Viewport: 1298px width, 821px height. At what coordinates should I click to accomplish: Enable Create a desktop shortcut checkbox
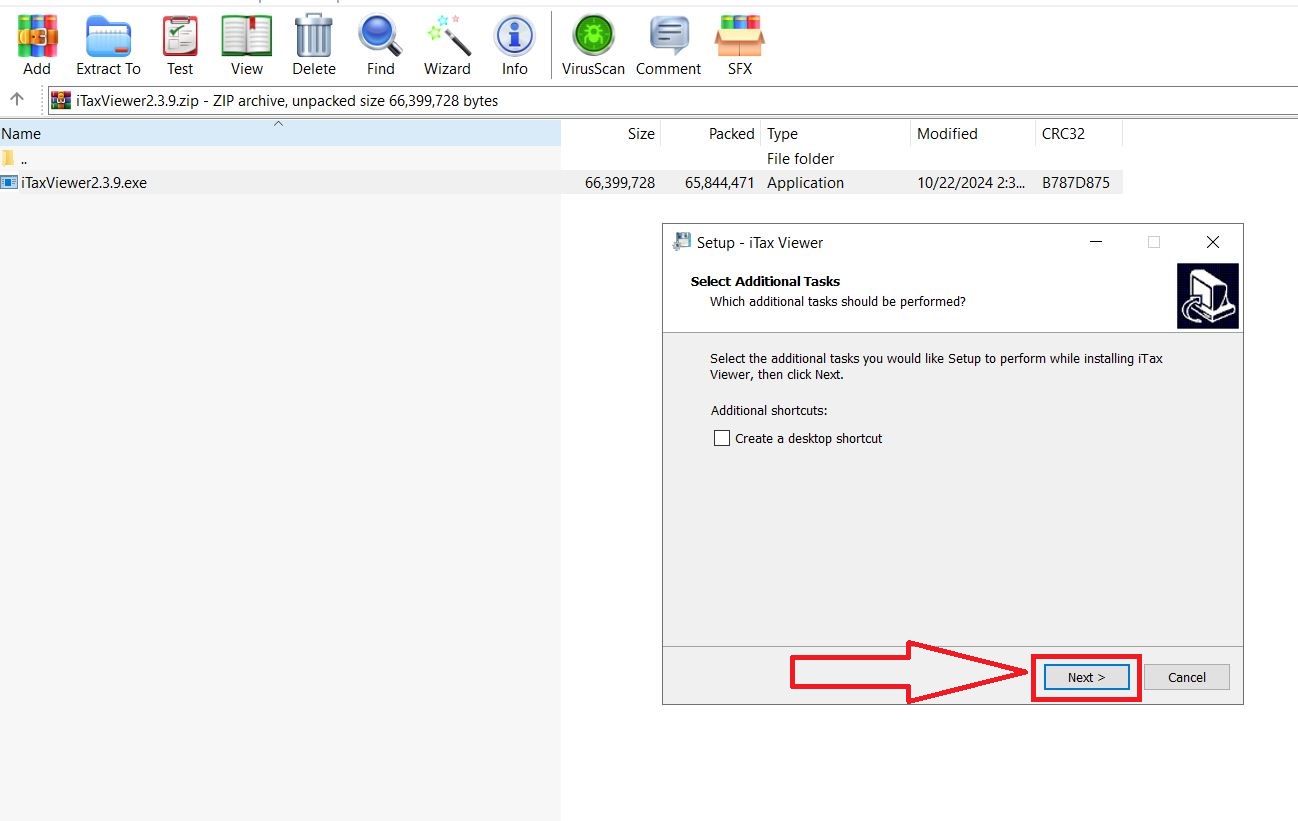[722, 438]
